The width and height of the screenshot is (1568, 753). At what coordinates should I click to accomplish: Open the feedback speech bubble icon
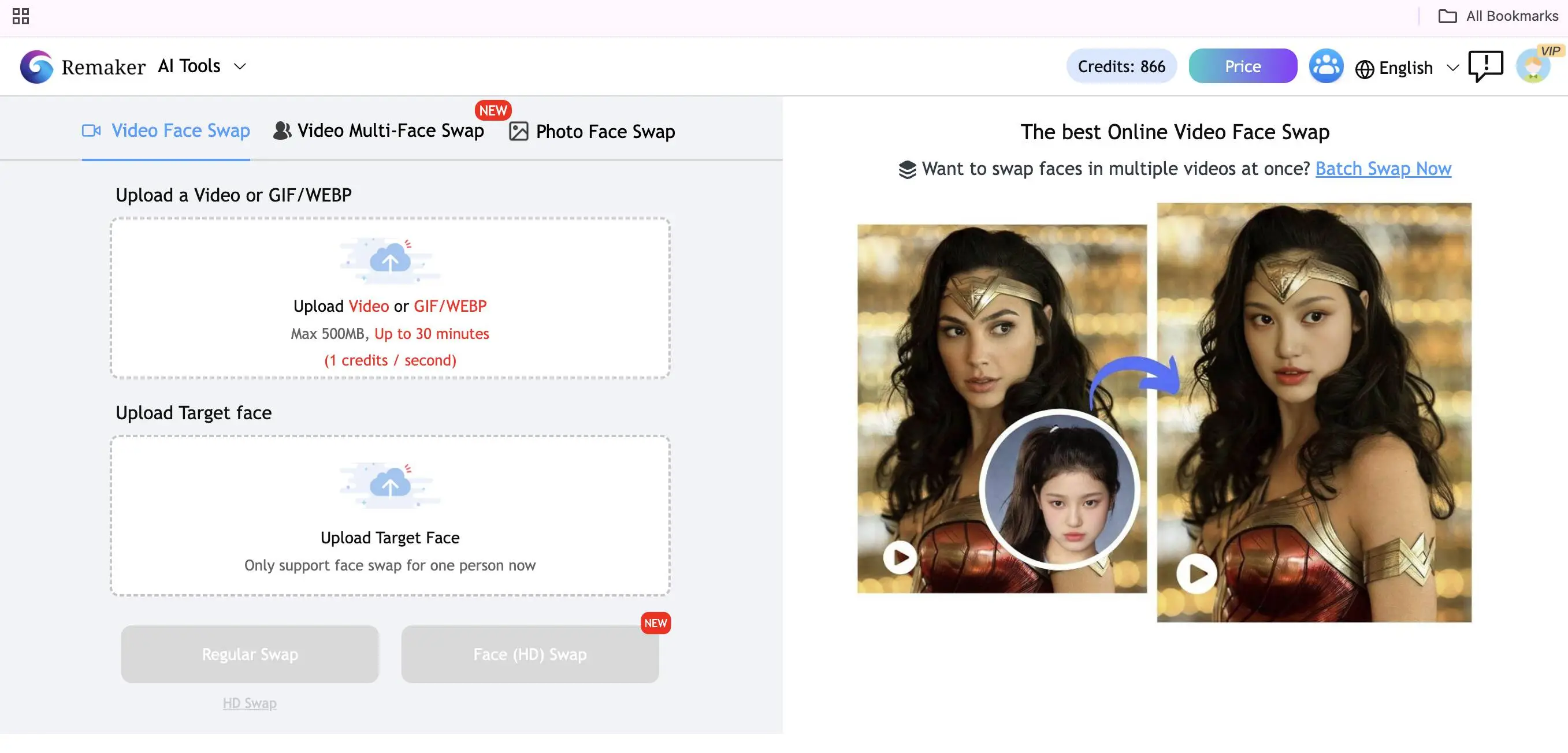(x=1486, y=66)
